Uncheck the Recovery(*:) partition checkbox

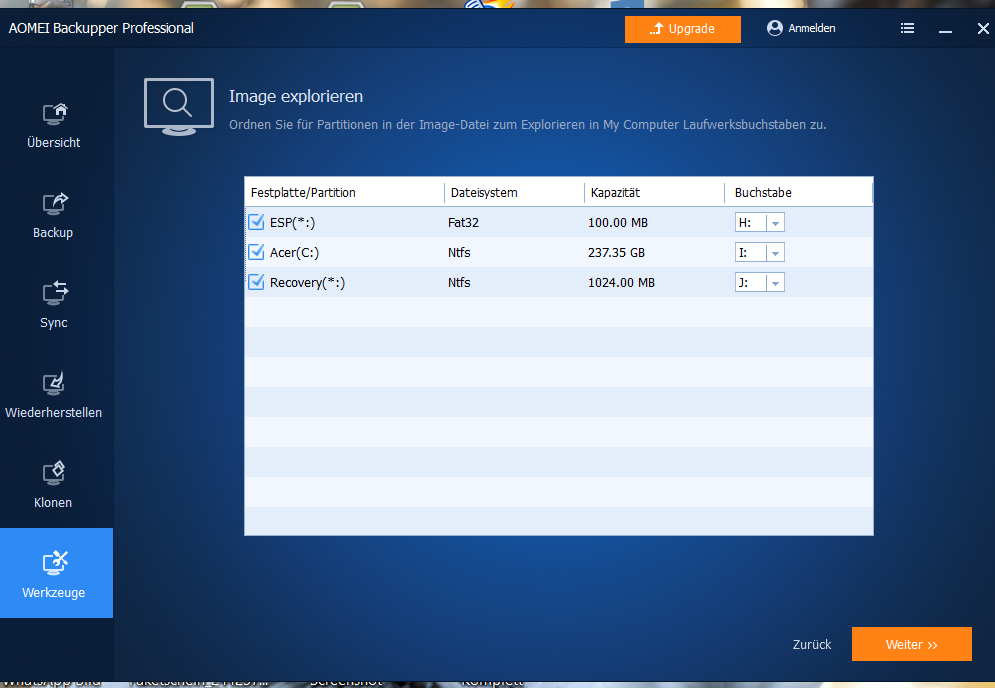pyautogui.click(x=256, y=282)
